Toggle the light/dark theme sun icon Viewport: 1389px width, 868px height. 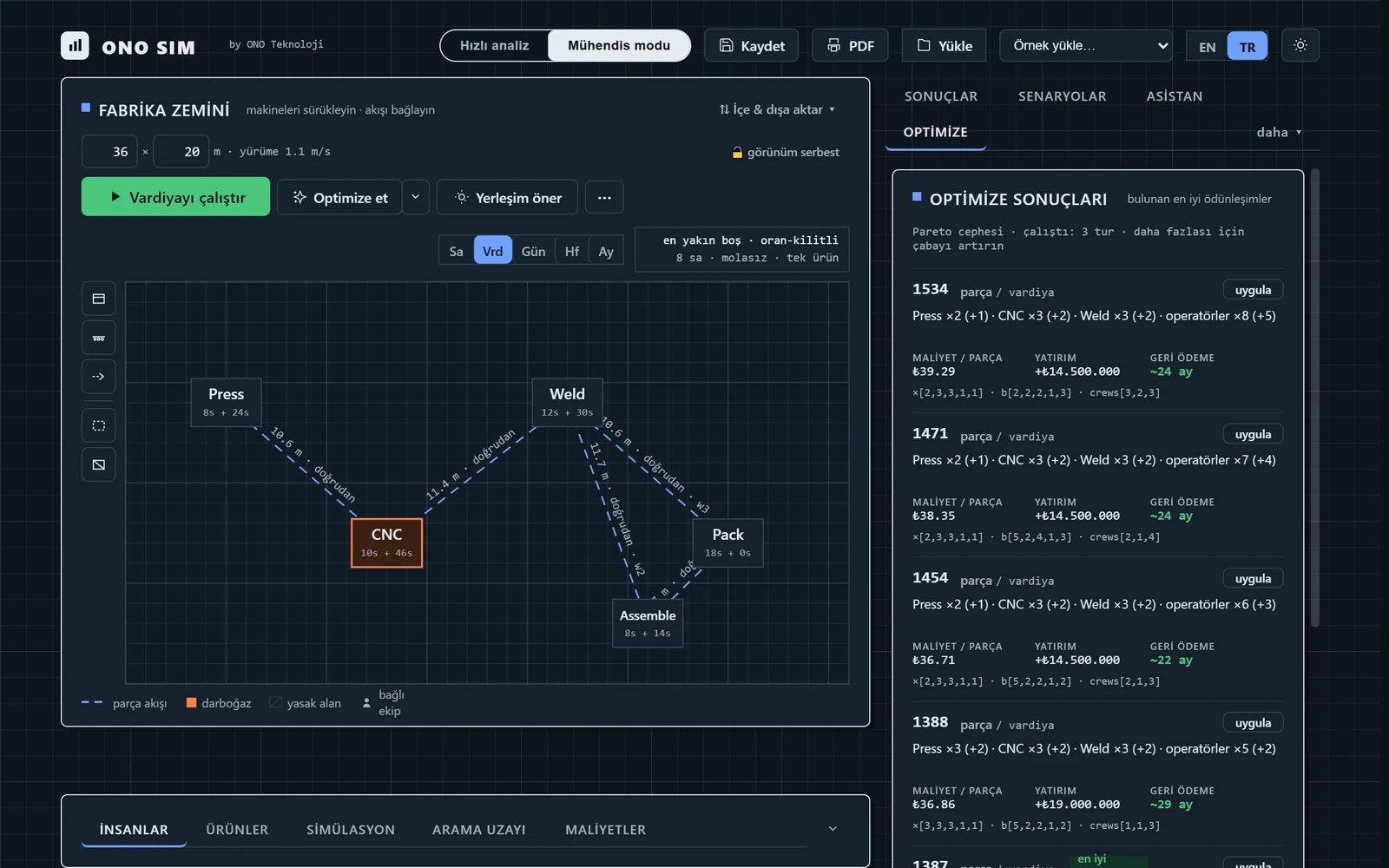(x=1300, y=45)
